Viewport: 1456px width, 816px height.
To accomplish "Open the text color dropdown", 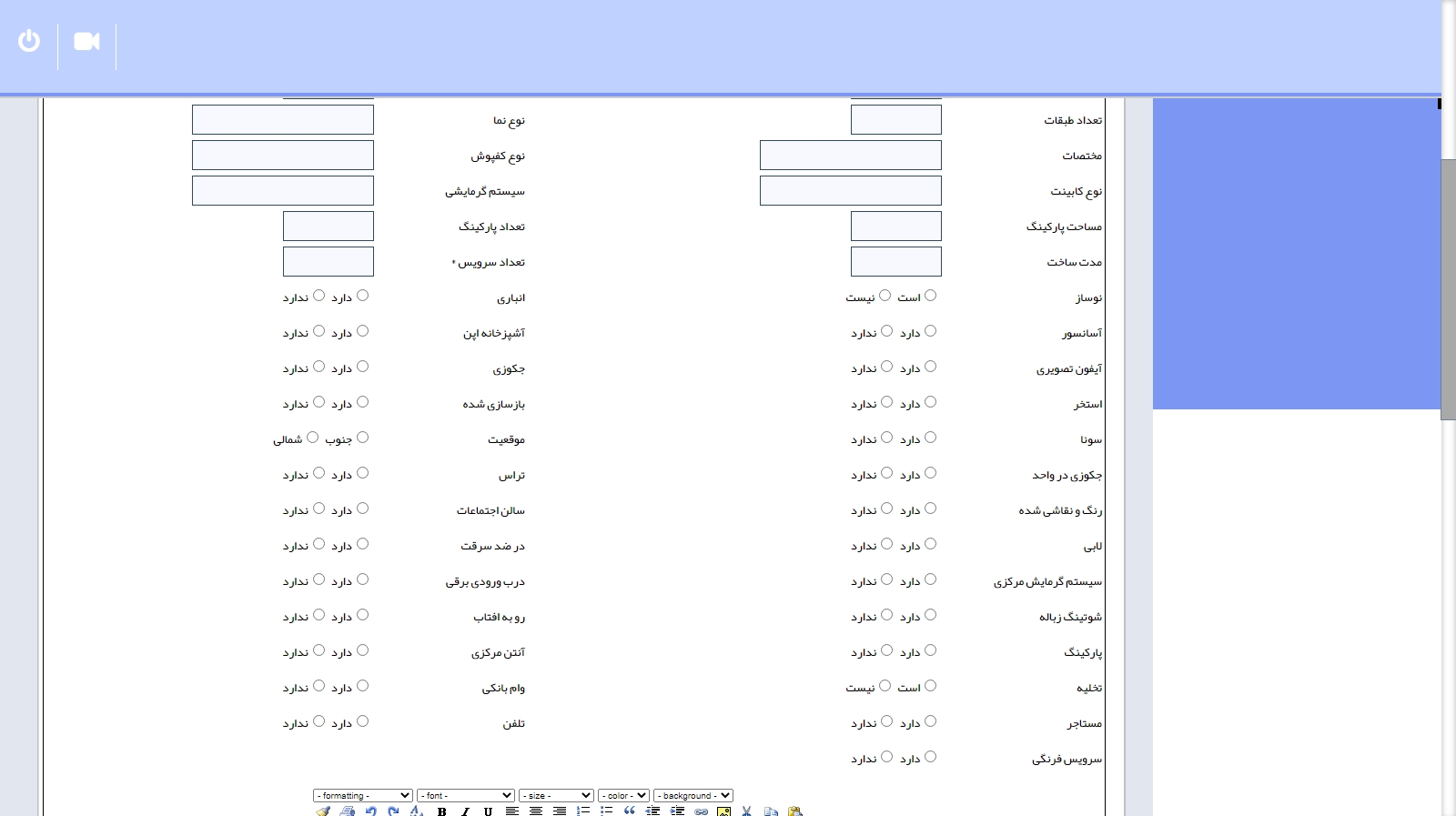I will click(623, 796).
